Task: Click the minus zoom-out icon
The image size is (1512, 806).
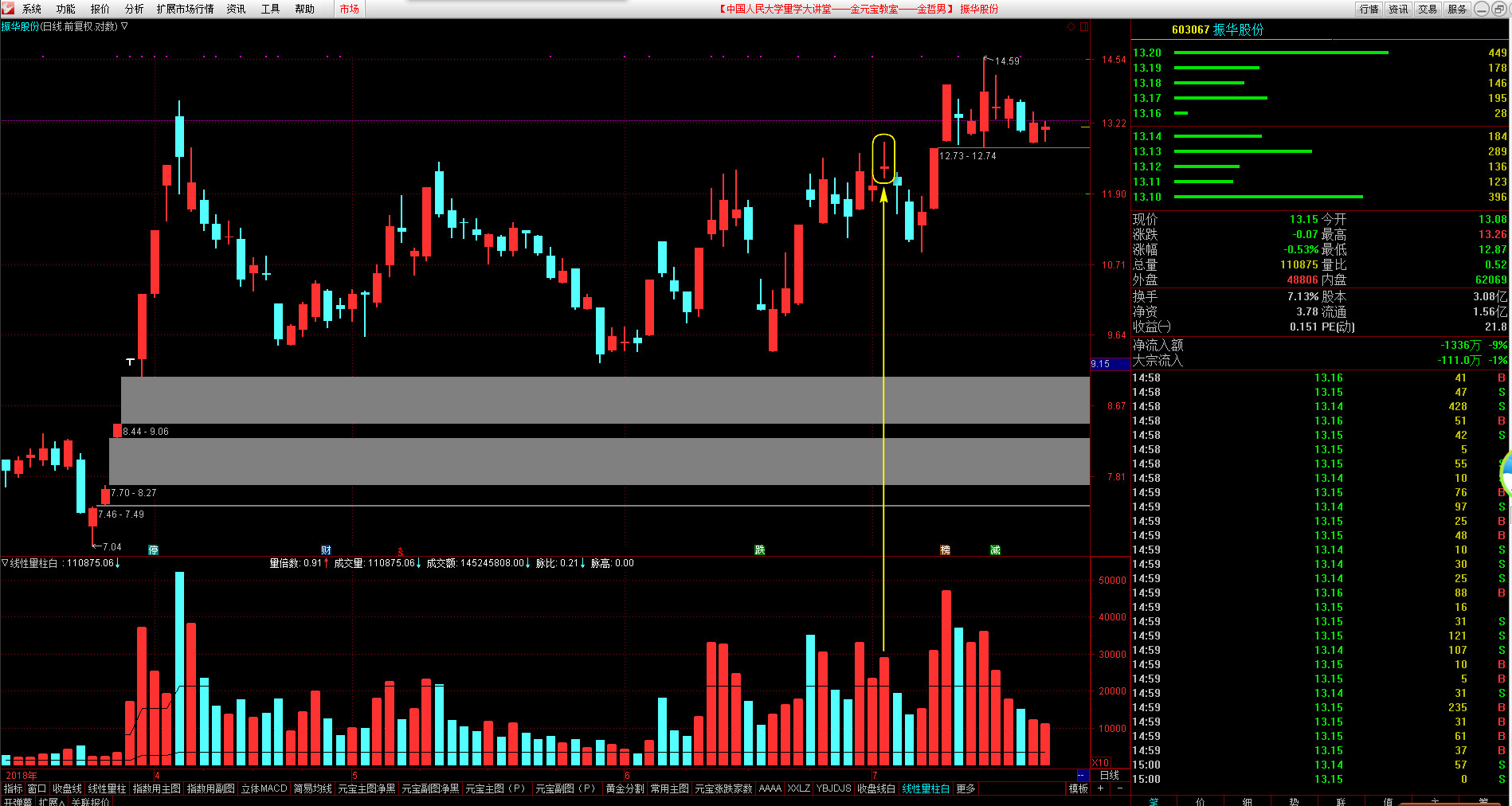Action: (1120, 788)
